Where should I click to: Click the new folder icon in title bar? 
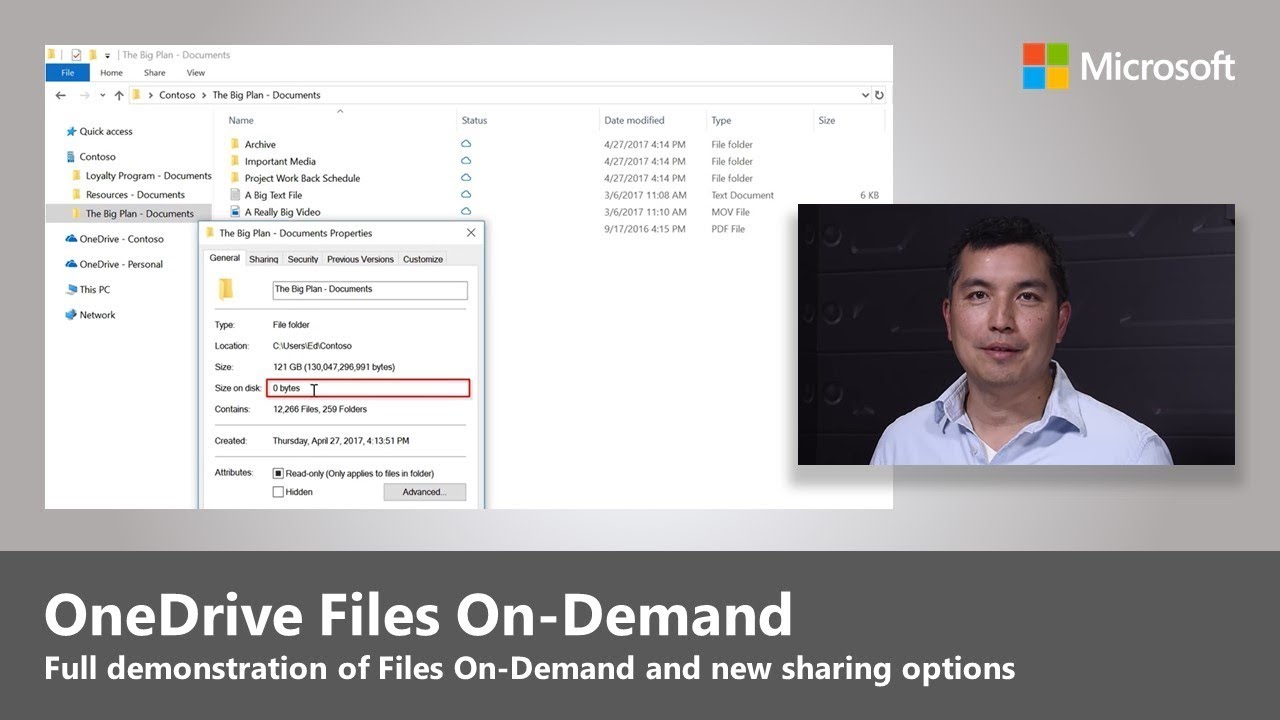(x=93, y=55)
